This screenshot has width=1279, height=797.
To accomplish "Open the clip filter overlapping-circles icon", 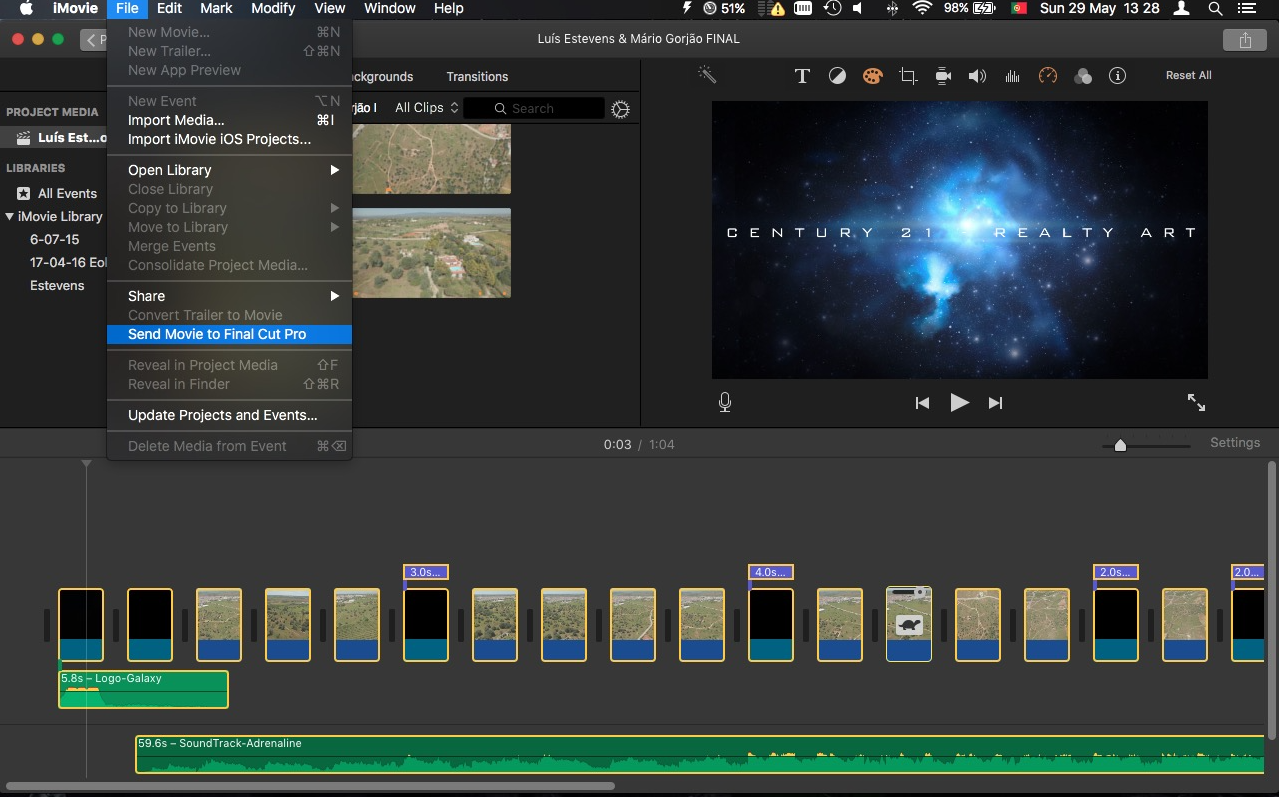I will tap(1083, 76).
